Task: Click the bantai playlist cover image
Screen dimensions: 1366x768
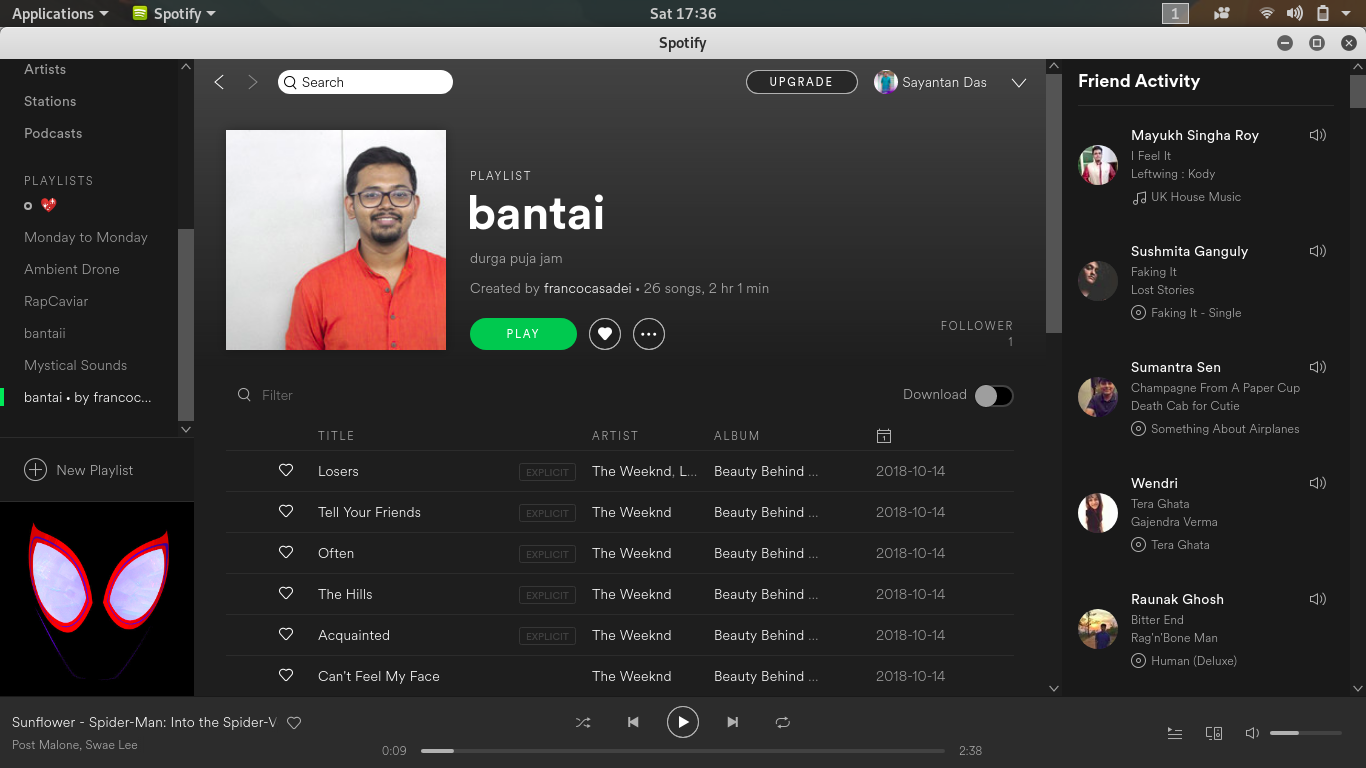Action: tap(336, 240)
